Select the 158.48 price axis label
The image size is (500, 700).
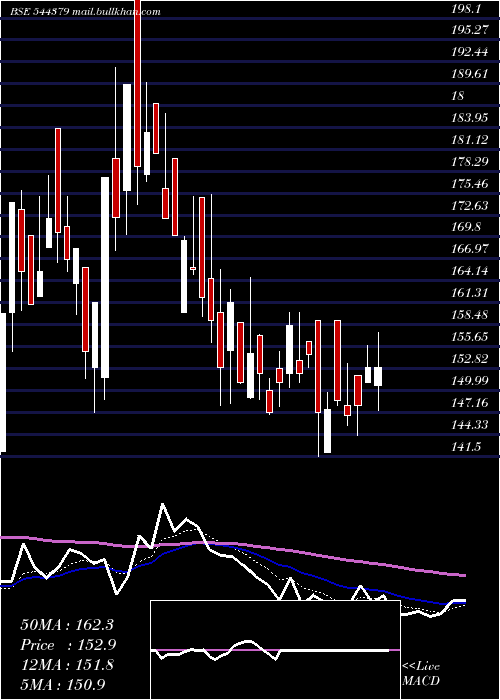click(469, 314)
